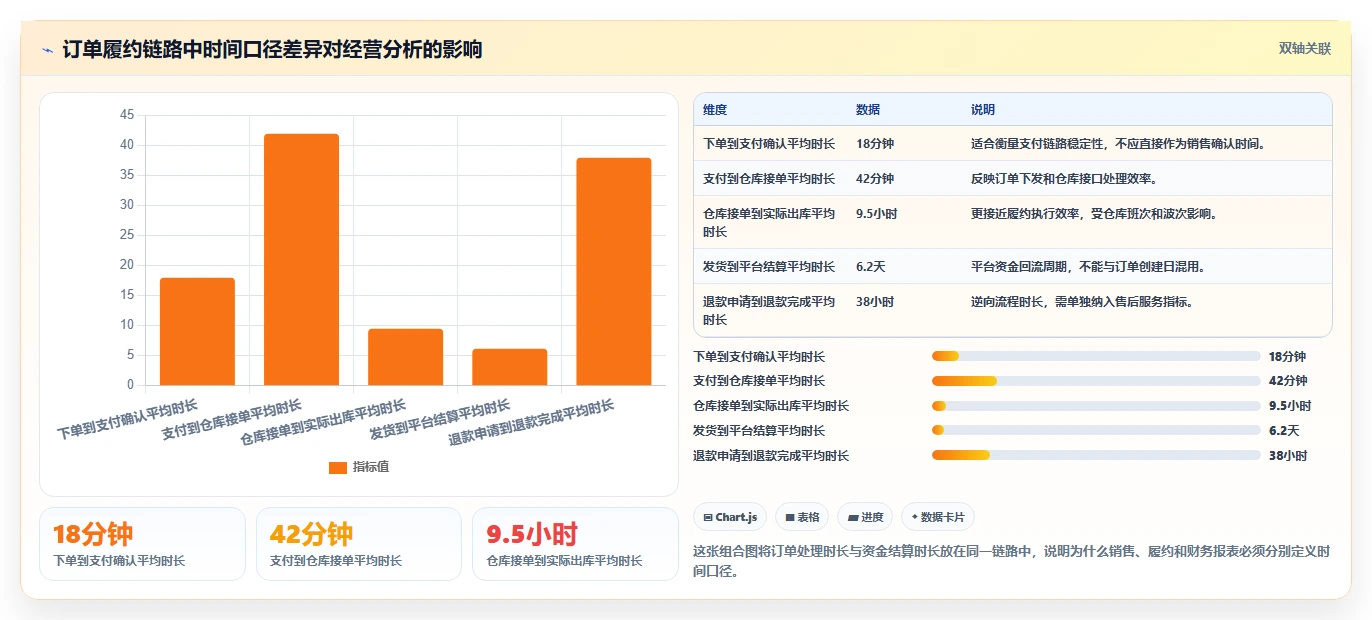Click the 6.2天 progress bar
This screenshot has height=620, width=1372.
click(1096, 431)
